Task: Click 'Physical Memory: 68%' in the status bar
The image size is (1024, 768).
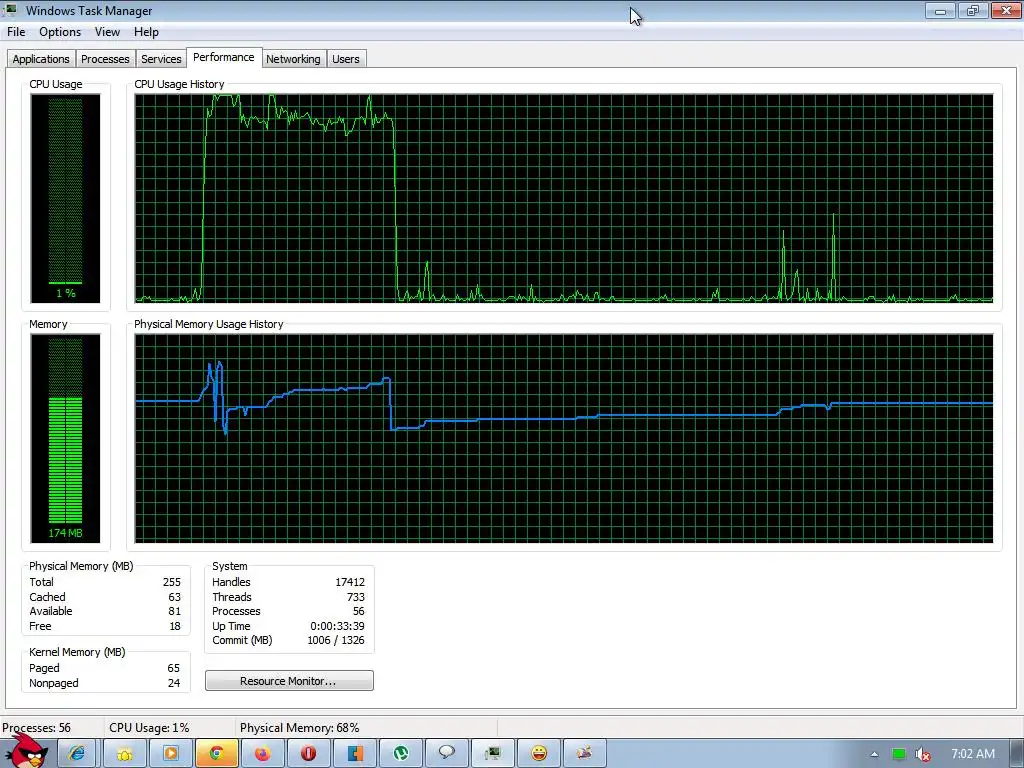Action: [x=300, y=728]
